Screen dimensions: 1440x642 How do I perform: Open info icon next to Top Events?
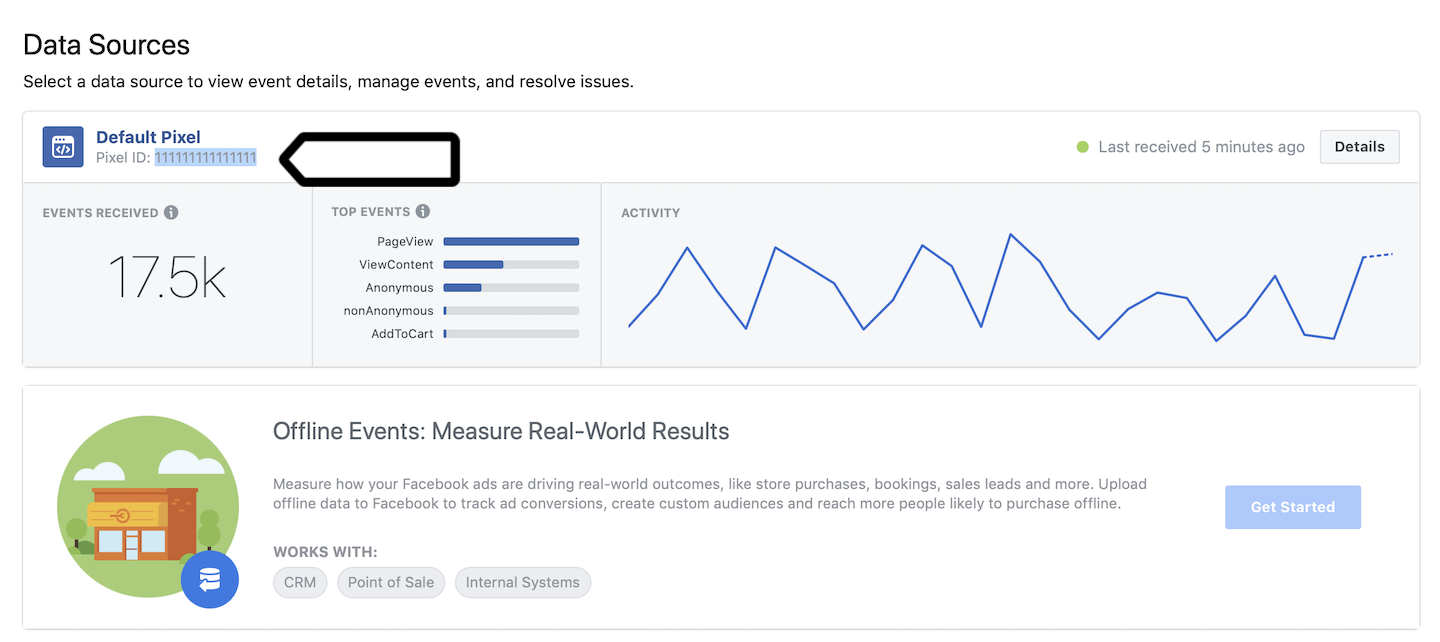pyautogui.click(x=423, y=212)
